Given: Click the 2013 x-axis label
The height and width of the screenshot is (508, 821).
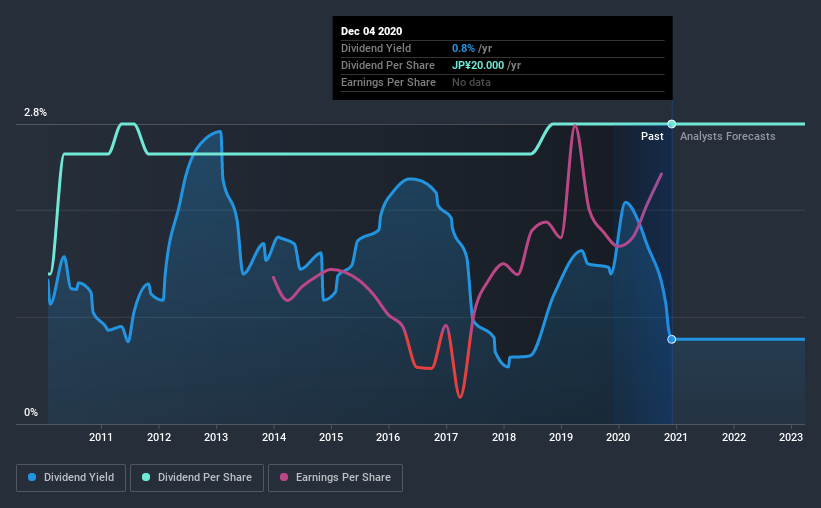Looking at the screenshot, I should click(216, 437).
